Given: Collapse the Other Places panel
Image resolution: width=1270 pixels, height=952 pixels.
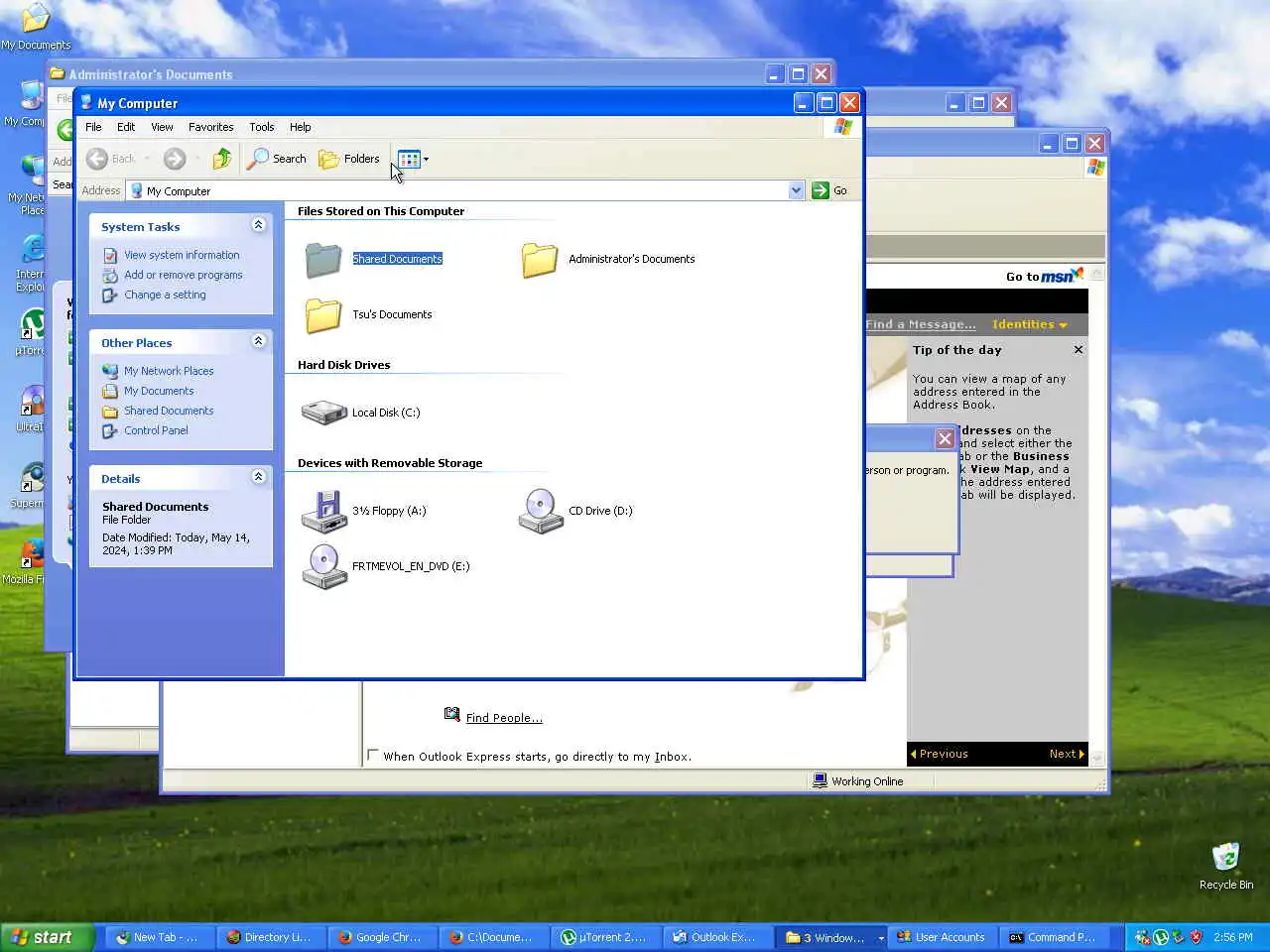Looking at the screenshot, I should [x=258, y=341].
